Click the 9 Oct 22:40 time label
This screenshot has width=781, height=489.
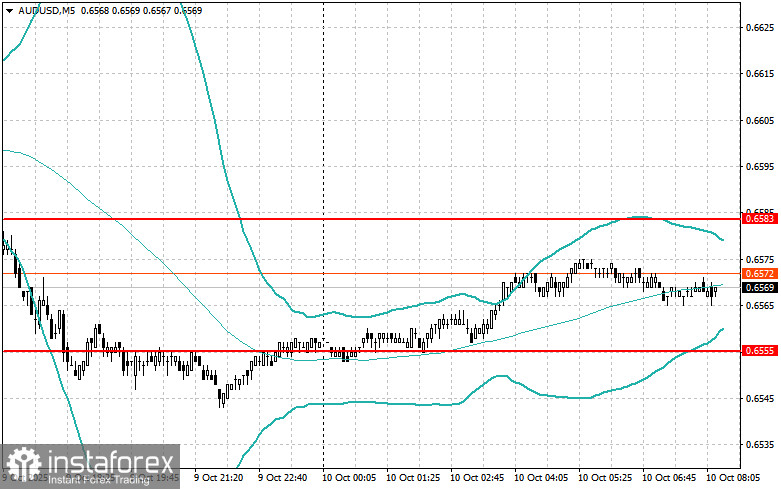[282, 478]
